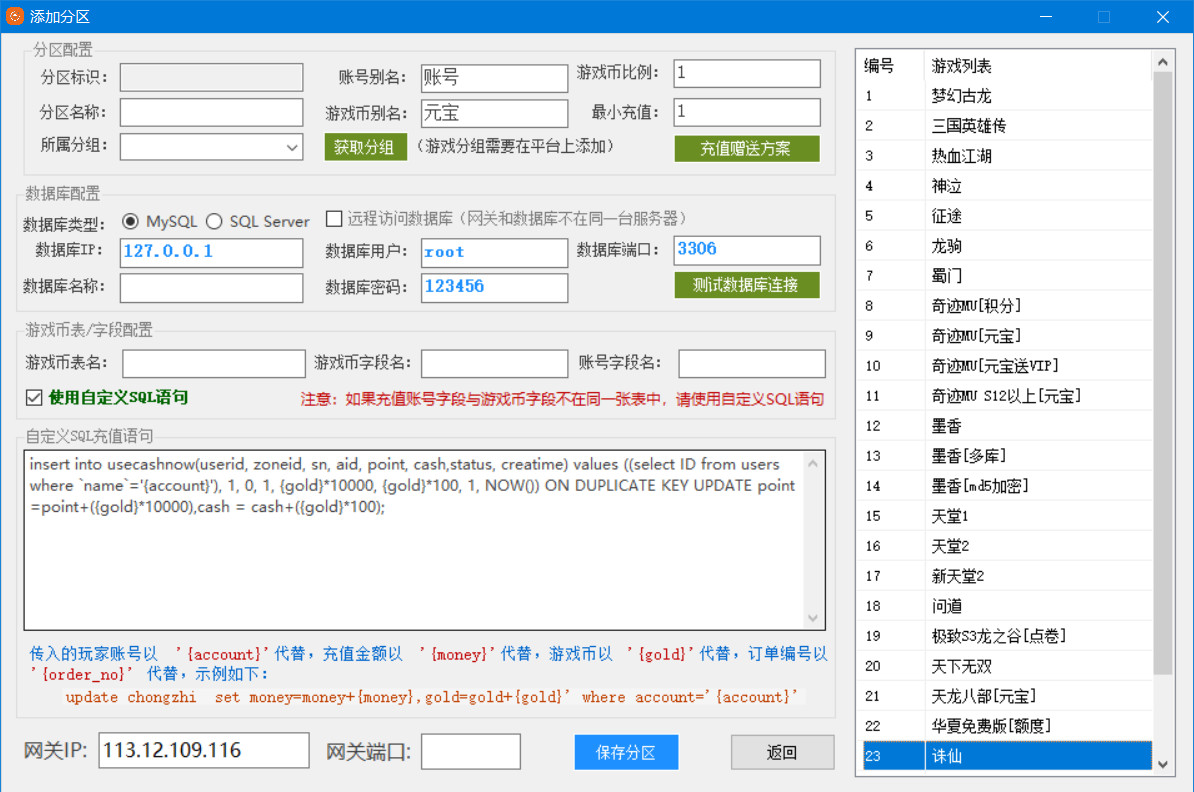This screenshot has width=1194, height=792.
Task: Select 梦幻古龙 in the game list
Action: click(x=961, y=96)
